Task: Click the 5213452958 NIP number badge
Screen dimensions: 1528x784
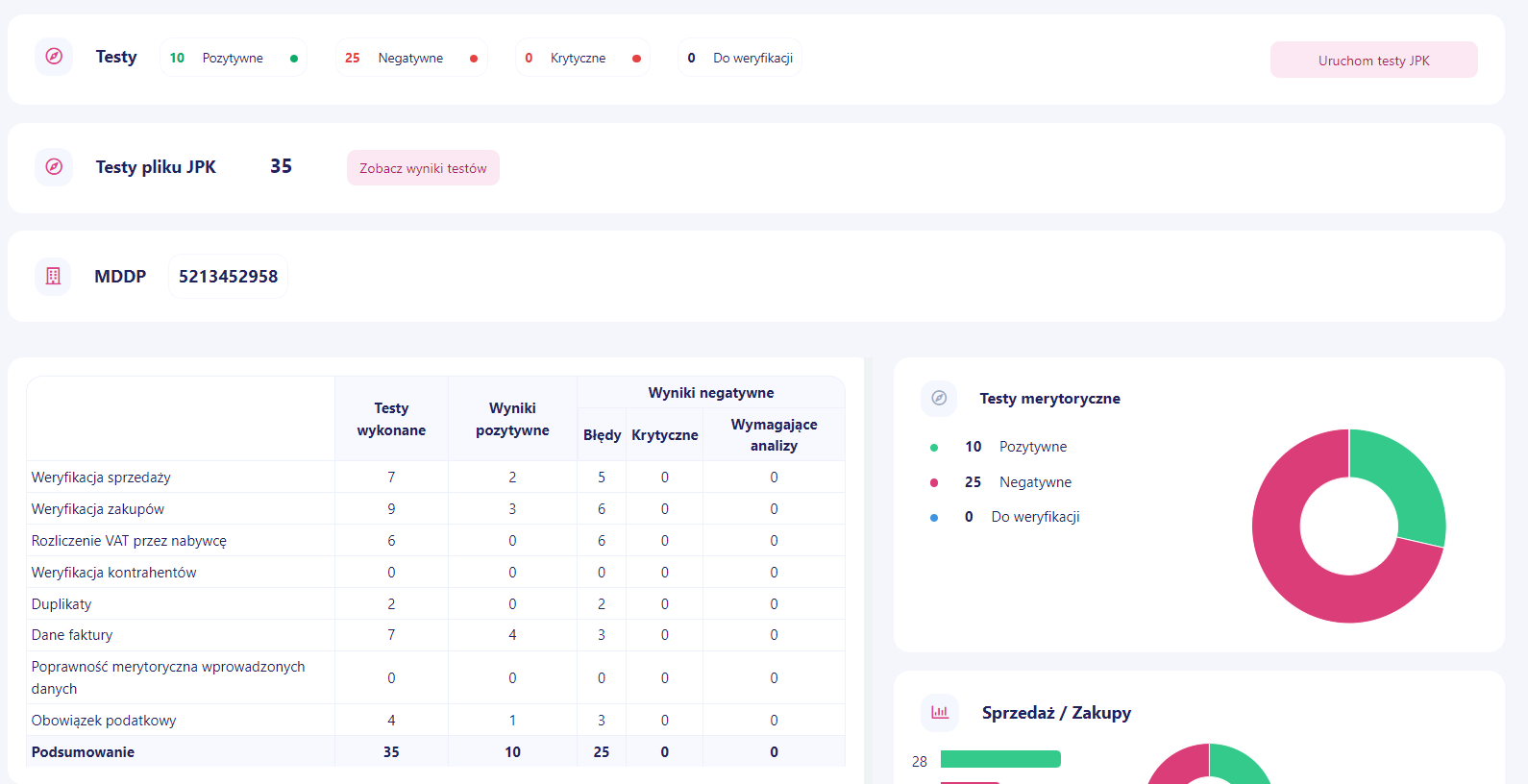Action: tap(228, 277)
